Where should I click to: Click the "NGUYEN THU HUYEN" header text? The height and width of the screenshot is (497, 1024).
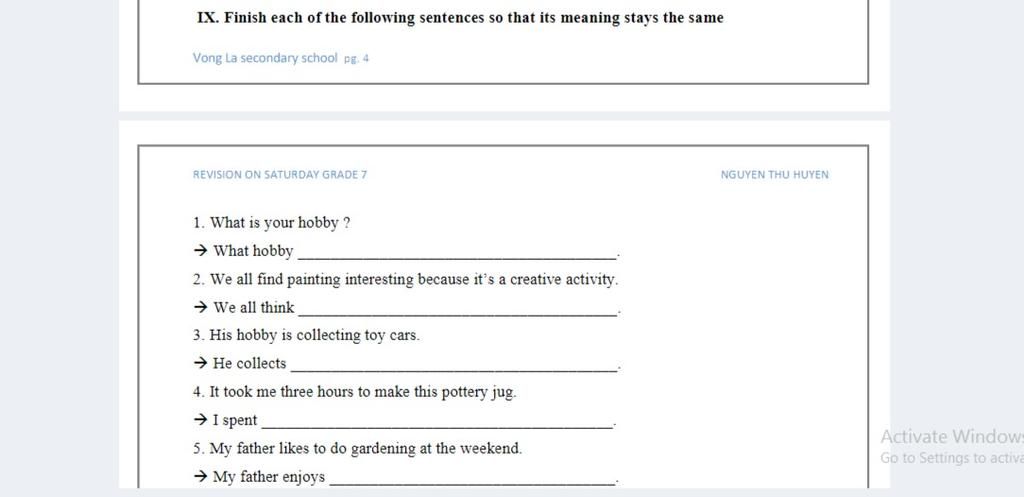pos(775,175)
